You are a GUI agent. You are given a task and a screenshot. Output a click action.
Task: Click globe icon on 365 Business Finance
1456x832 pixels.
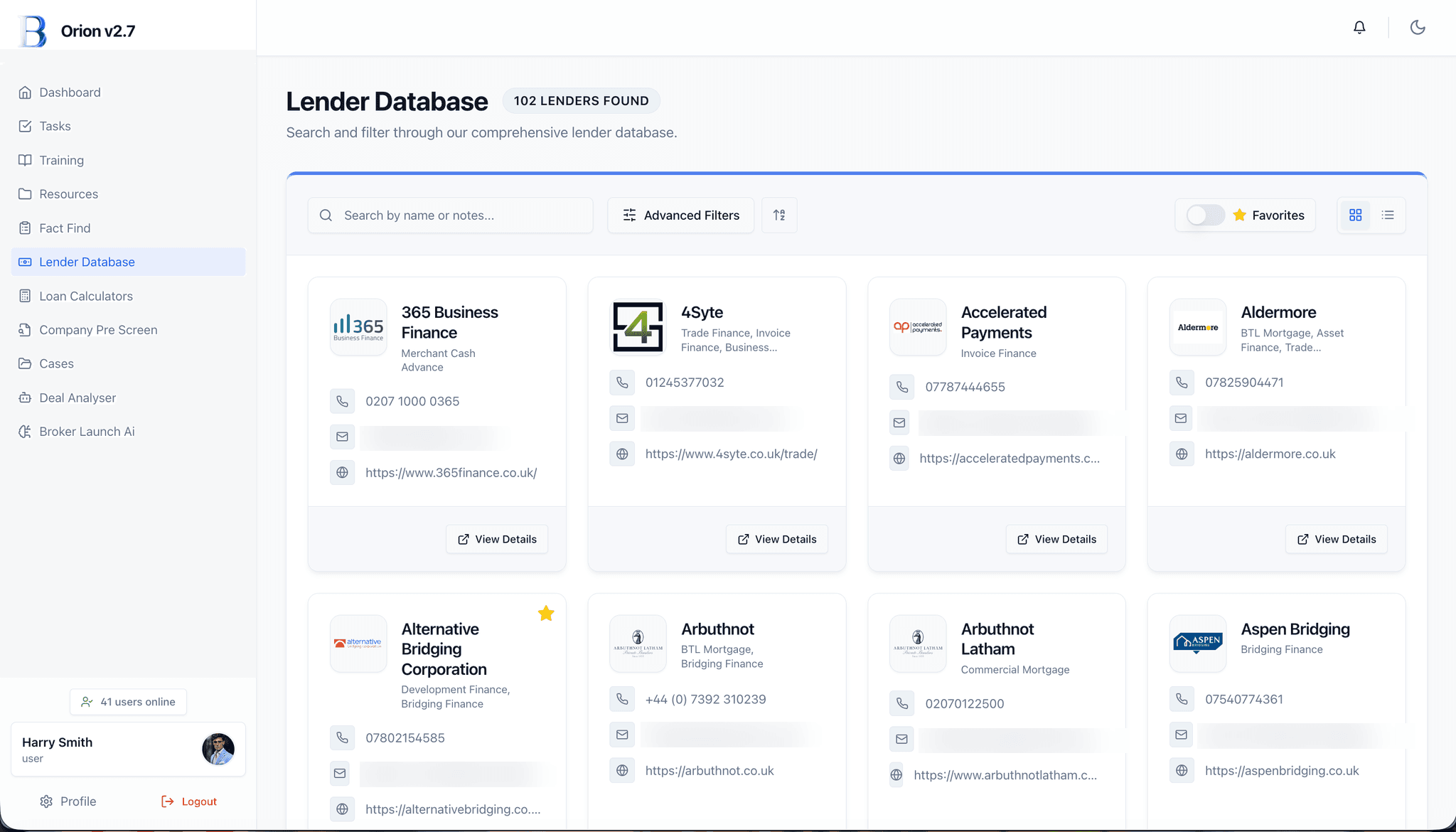tap(342, 472)
